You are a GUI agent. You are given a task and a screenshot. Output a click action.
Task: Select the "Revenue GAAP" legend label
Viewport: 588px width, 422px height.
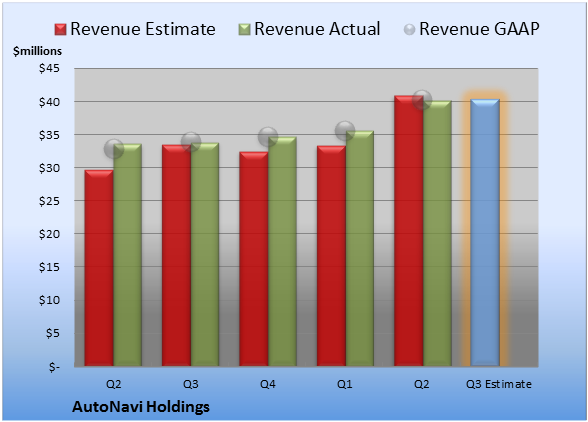(x=479, y=29)
